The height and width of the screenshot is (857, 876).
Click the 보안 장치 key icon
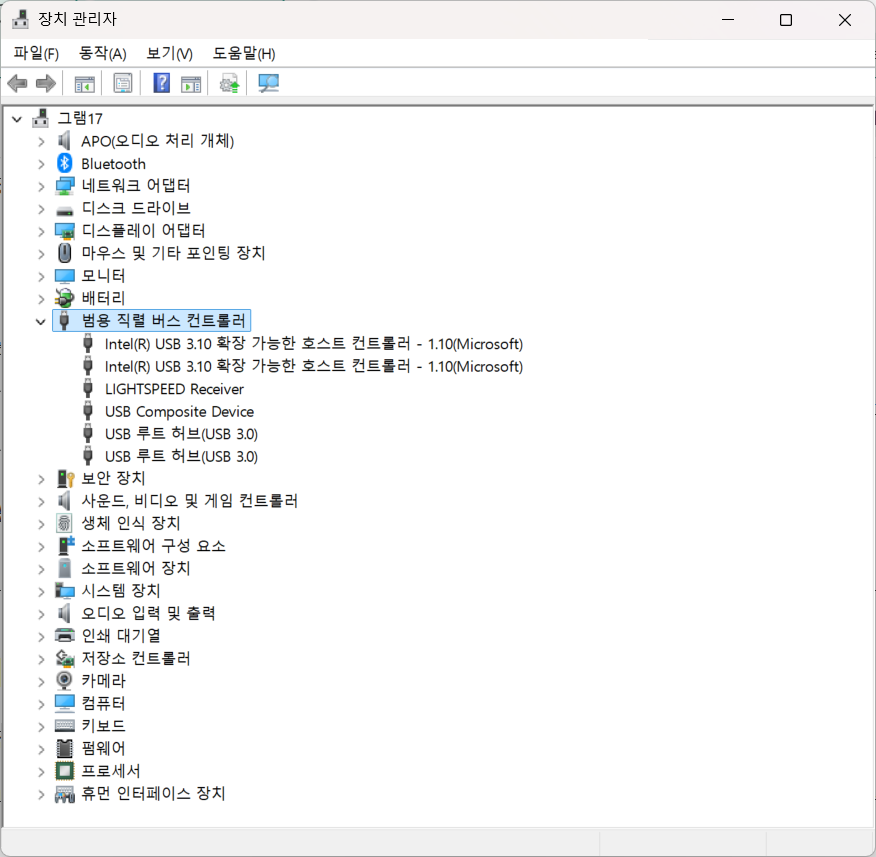pyautogui.click(x=65, y=479)
